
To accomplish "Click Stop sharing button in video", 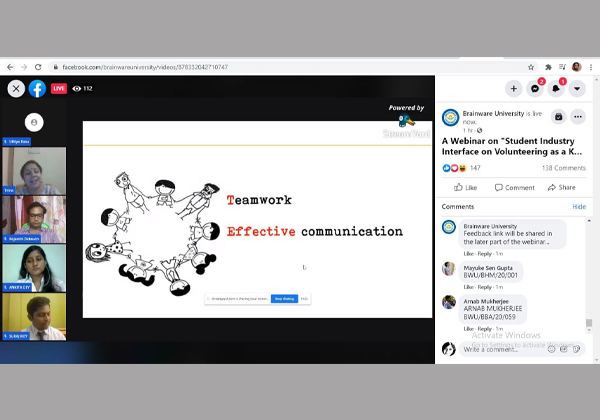I will click(x=284, y=298).
